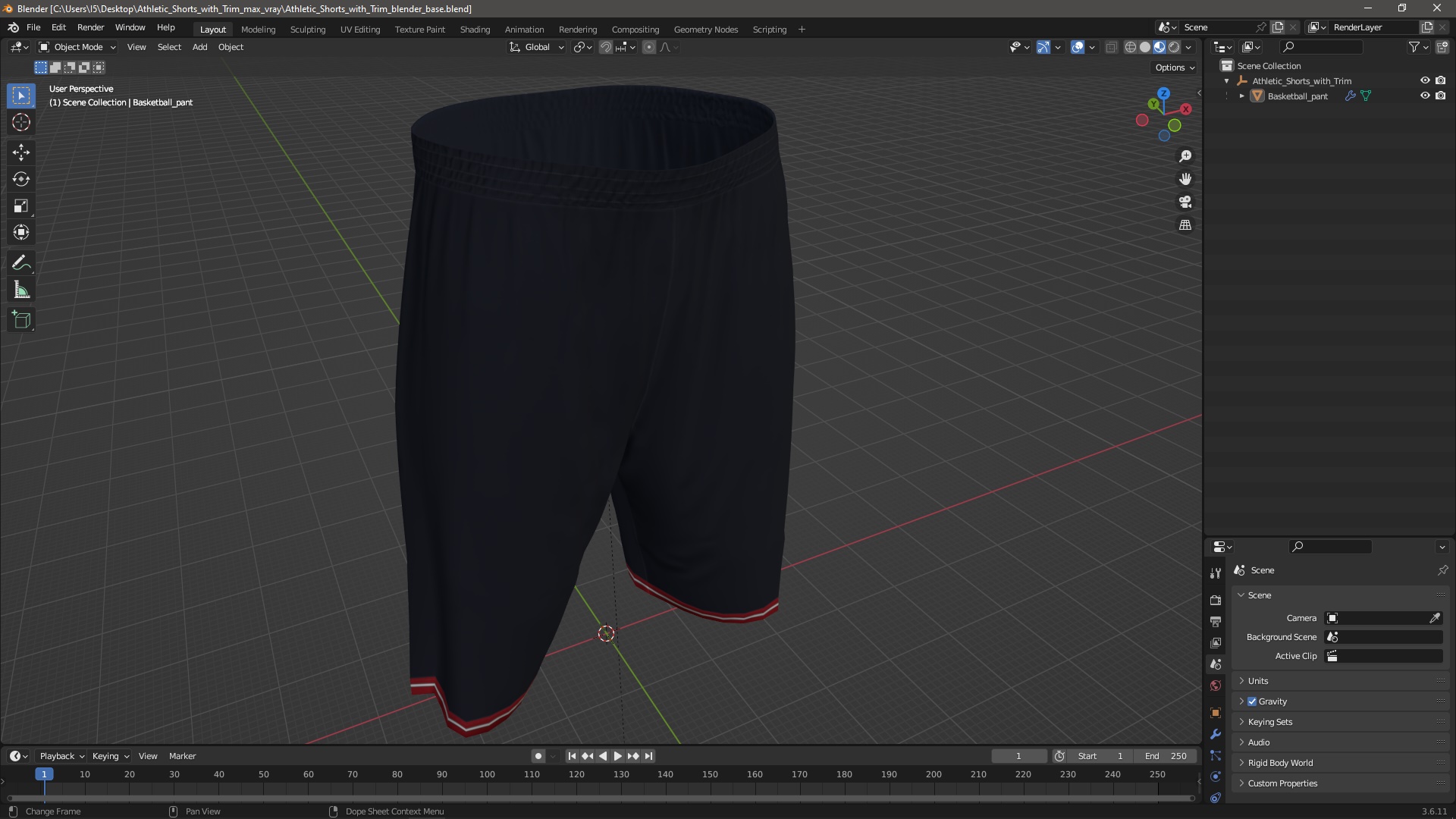This screenshot has height=819, width=1456.
Task: Toggle camera view in viewport
Action: coord(1185,202)
